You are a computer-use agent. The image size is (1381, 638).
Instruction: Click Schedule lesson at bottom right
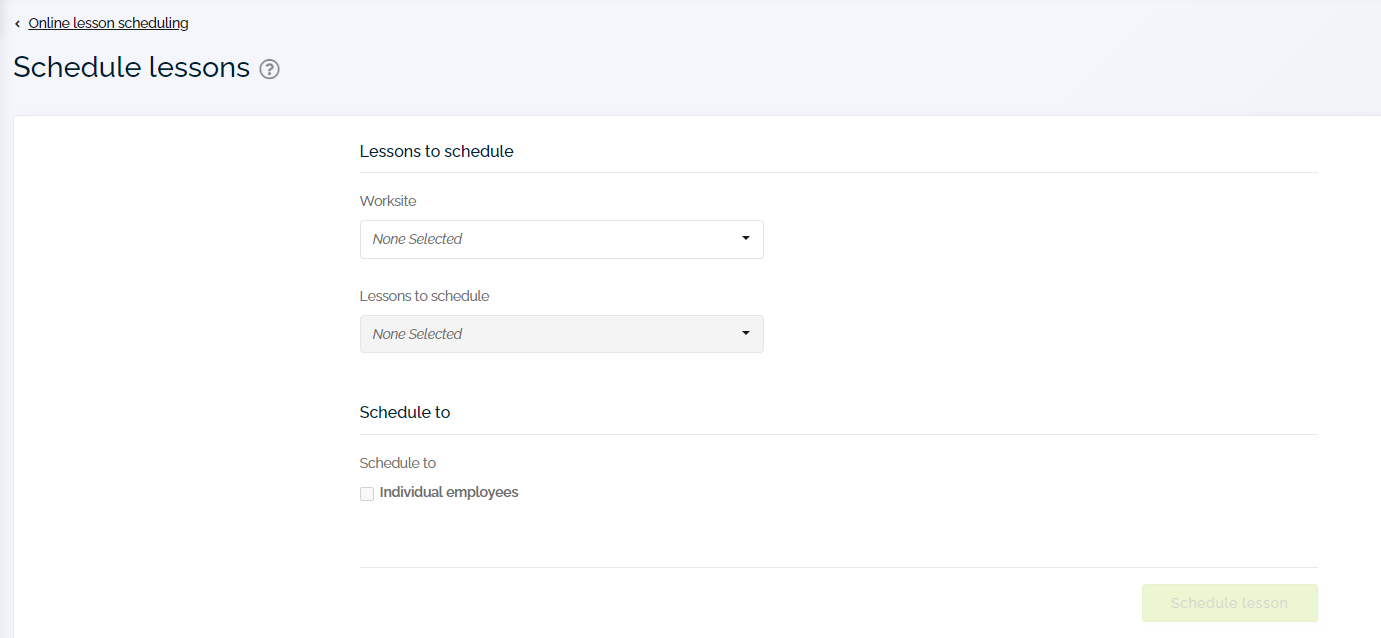coord(1229,603)
